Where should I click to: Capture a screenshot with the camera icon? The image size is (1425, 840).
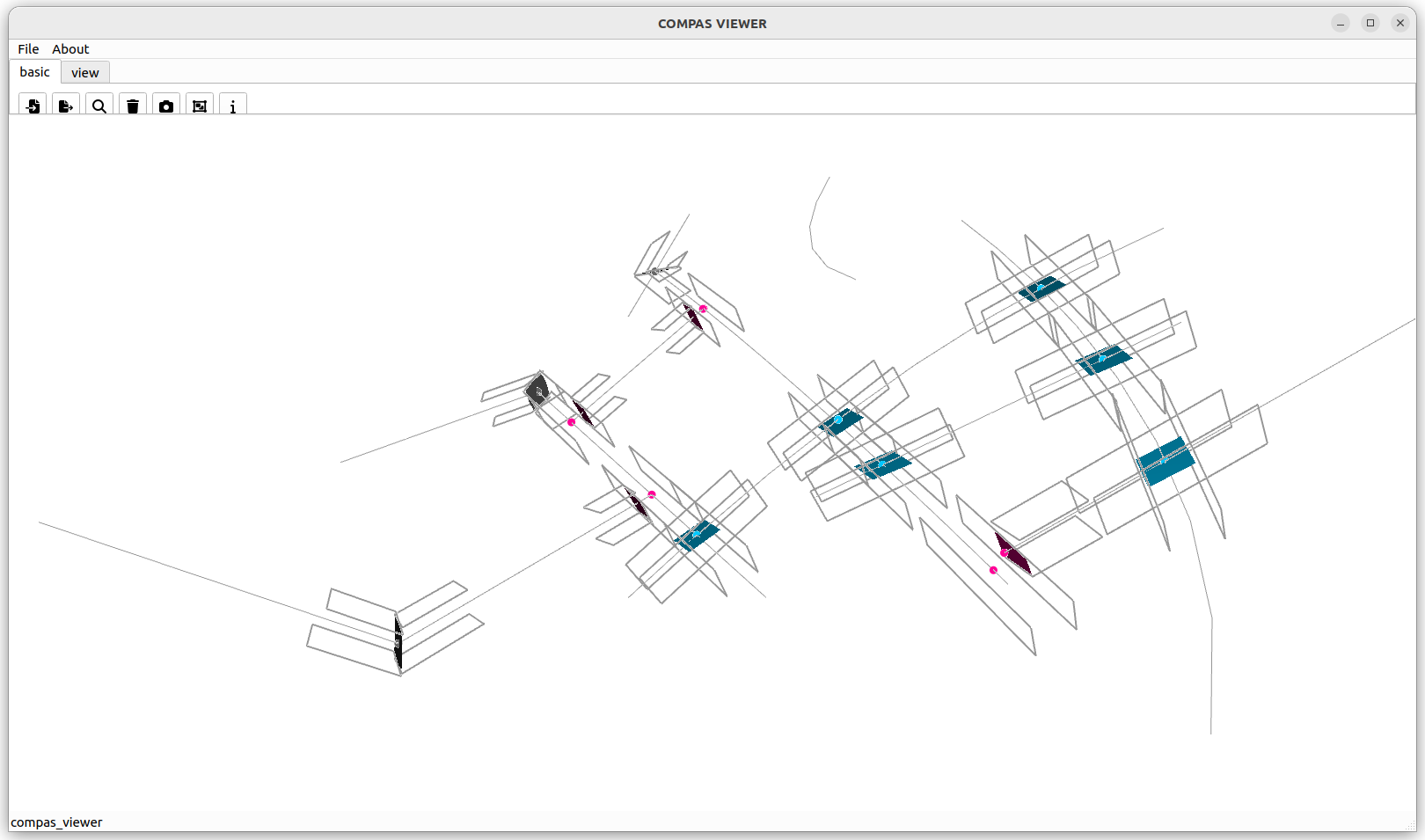click(166, 106)
